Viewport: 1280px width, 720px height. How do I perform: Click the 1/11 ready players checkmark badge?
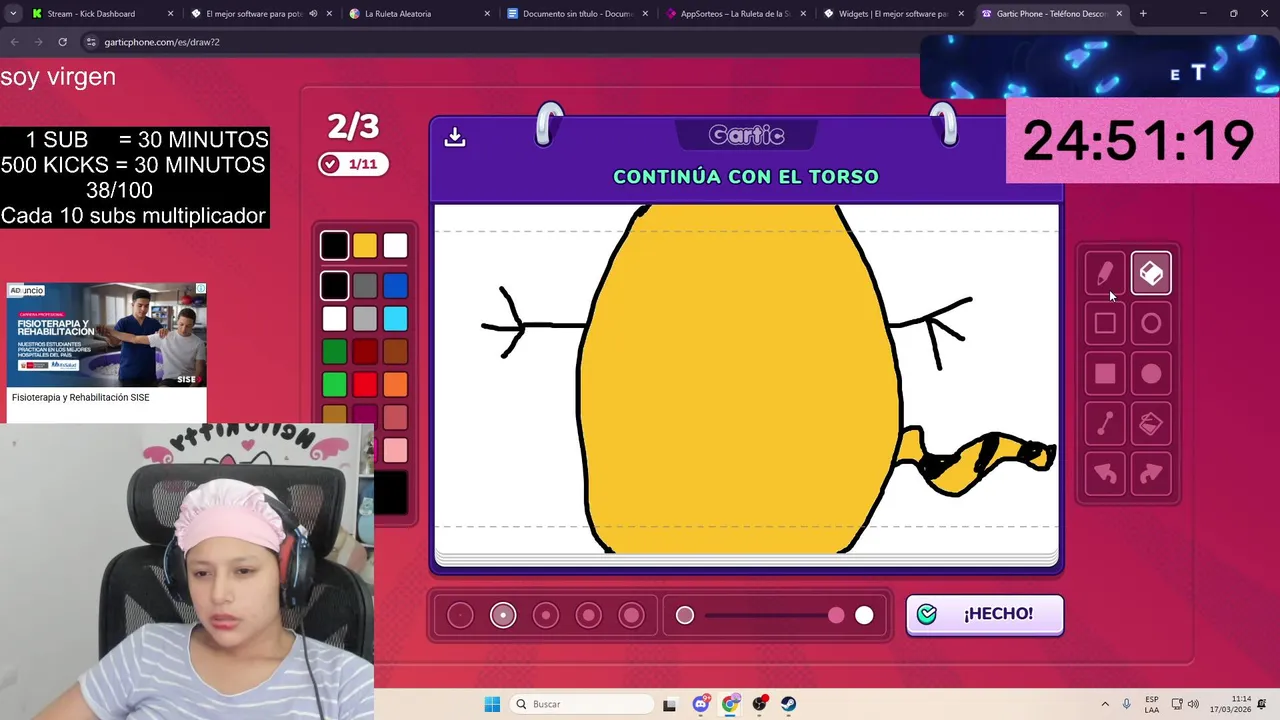tap(353, 164)
